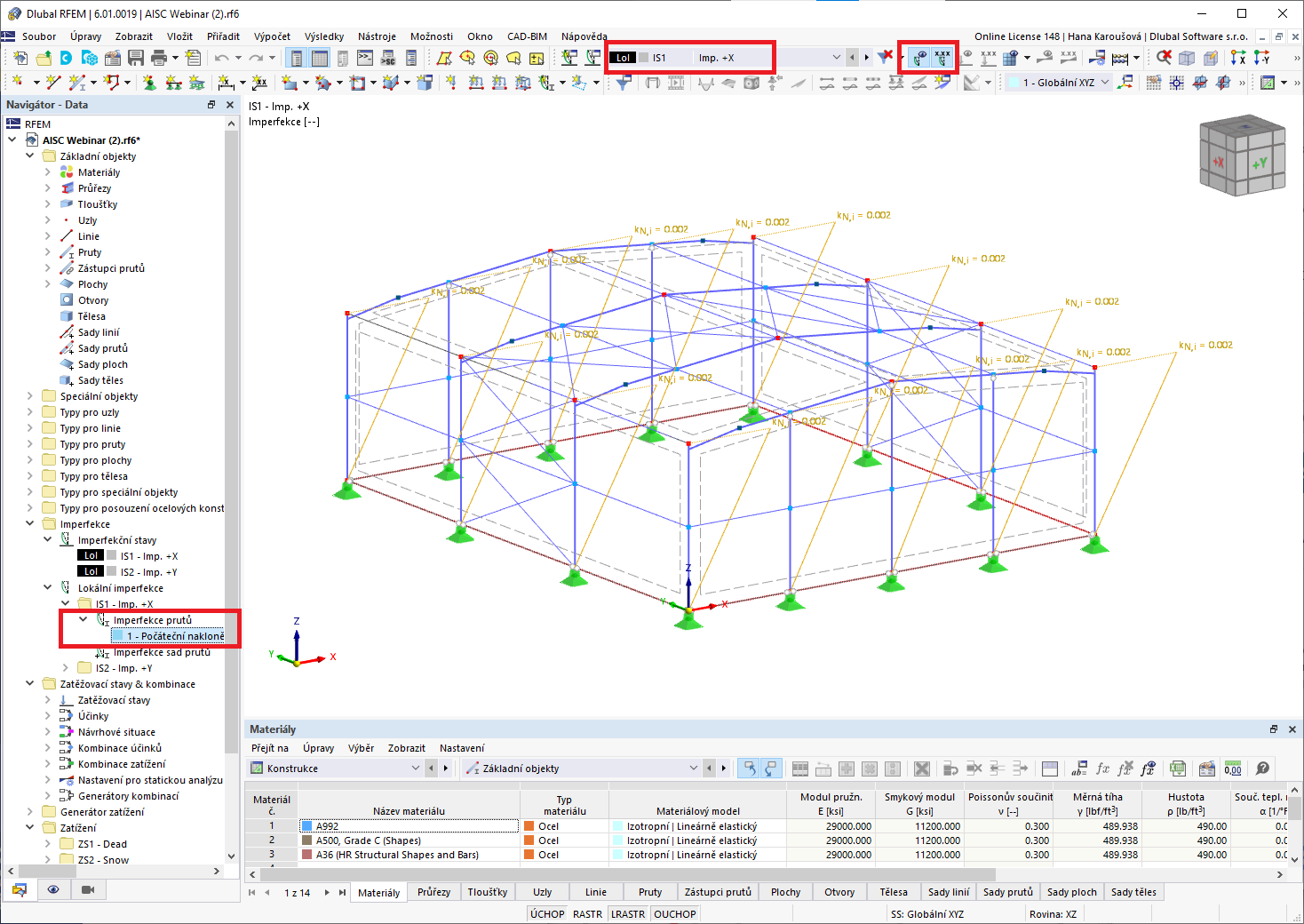1304x924 pixels.
Task: Open the script console icon
Action: pos(365,58)
